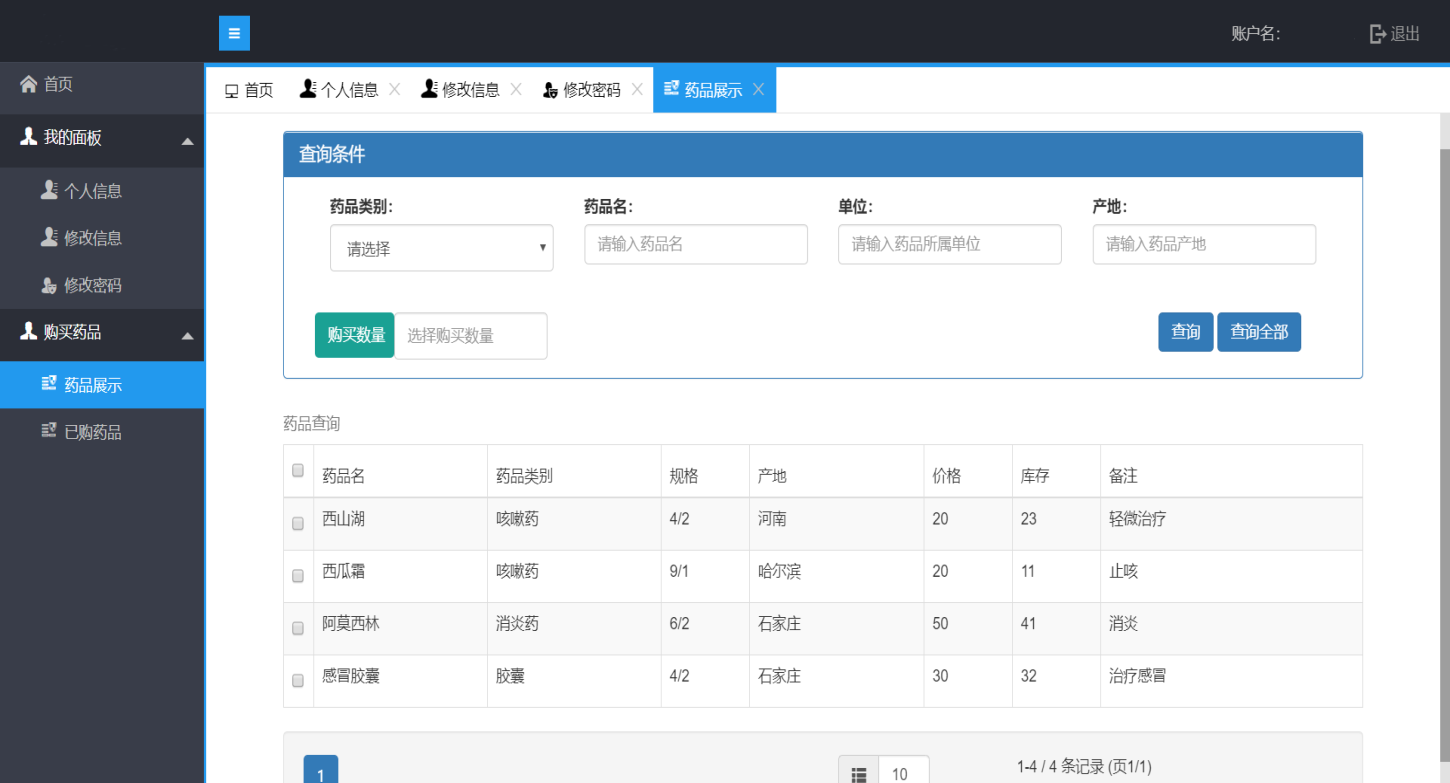Click the home icon in sidebar
Screen dimensions: 1450x783
coord(28,84)
